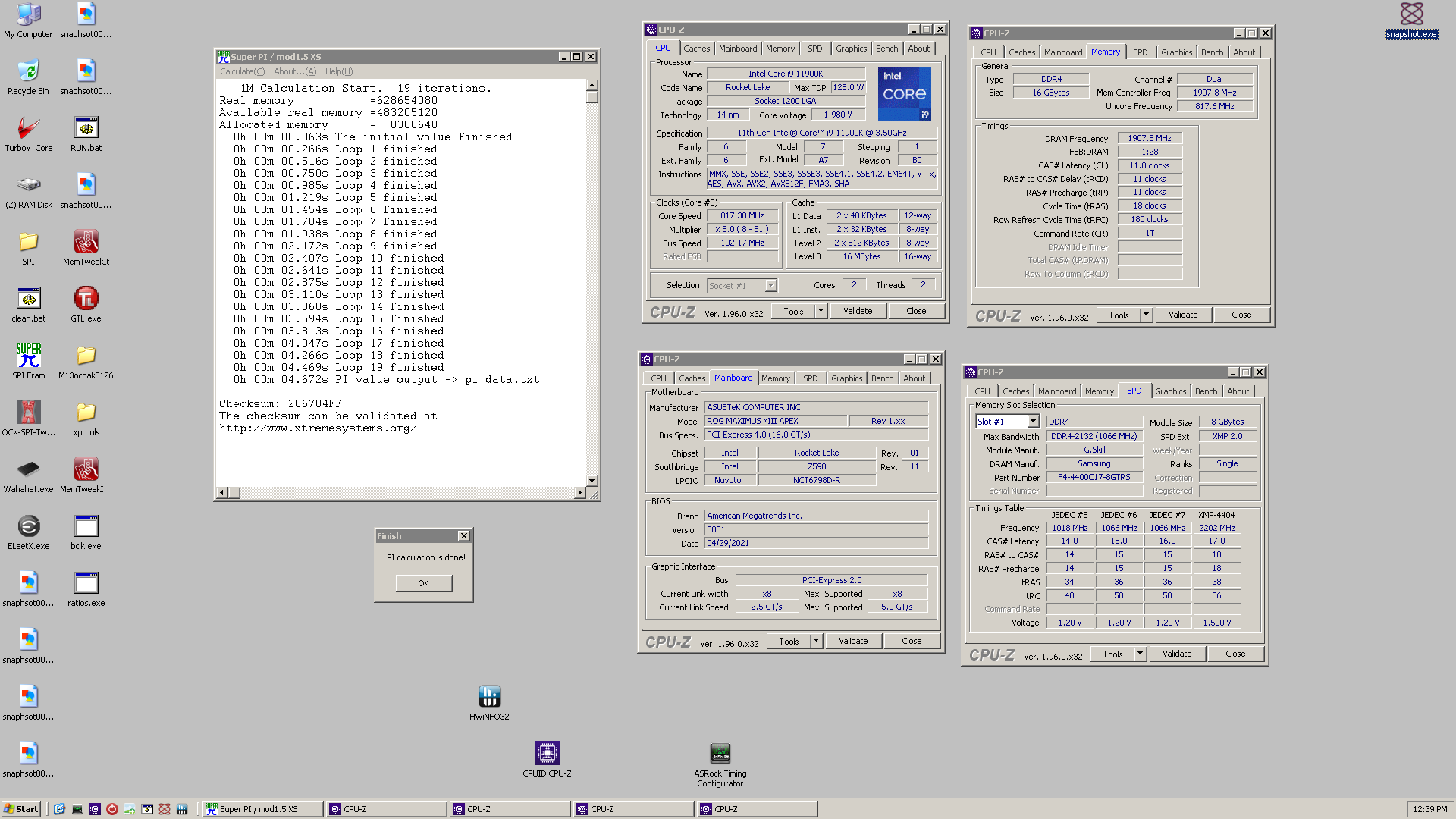Click the ROG MAXIMUS XIII APEX model field
Viewport: 1456px width, 819px height.
point(776,421)
